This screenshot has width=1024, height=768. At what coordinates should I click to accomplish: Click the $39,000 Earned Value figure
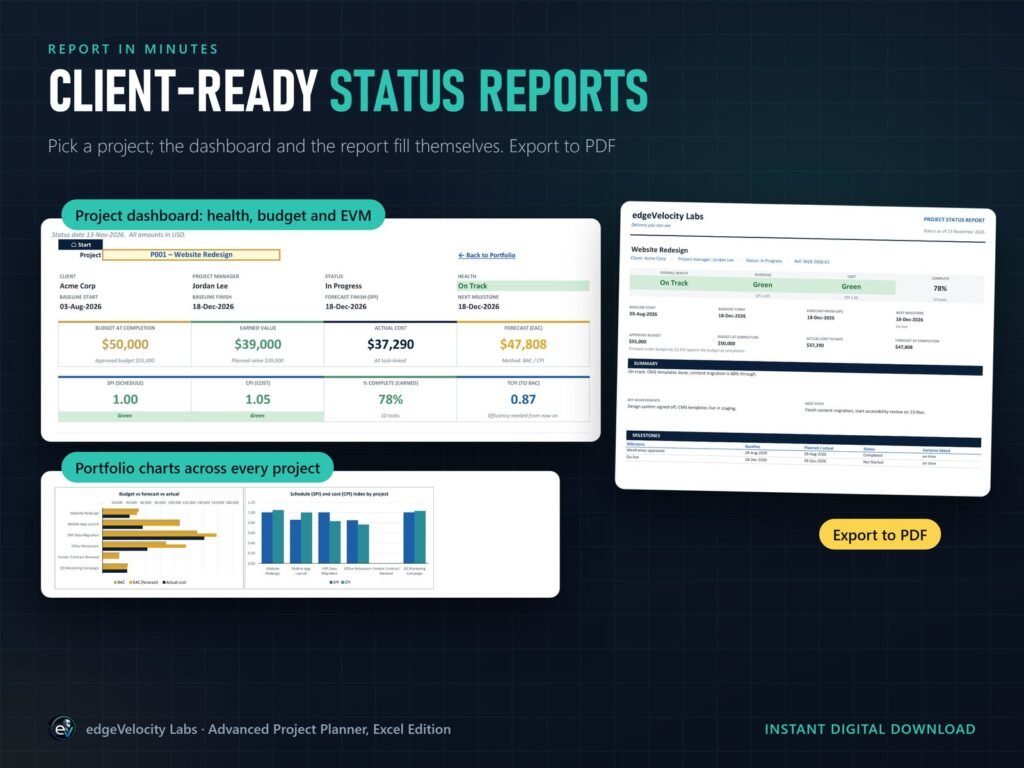pos(258,344)
